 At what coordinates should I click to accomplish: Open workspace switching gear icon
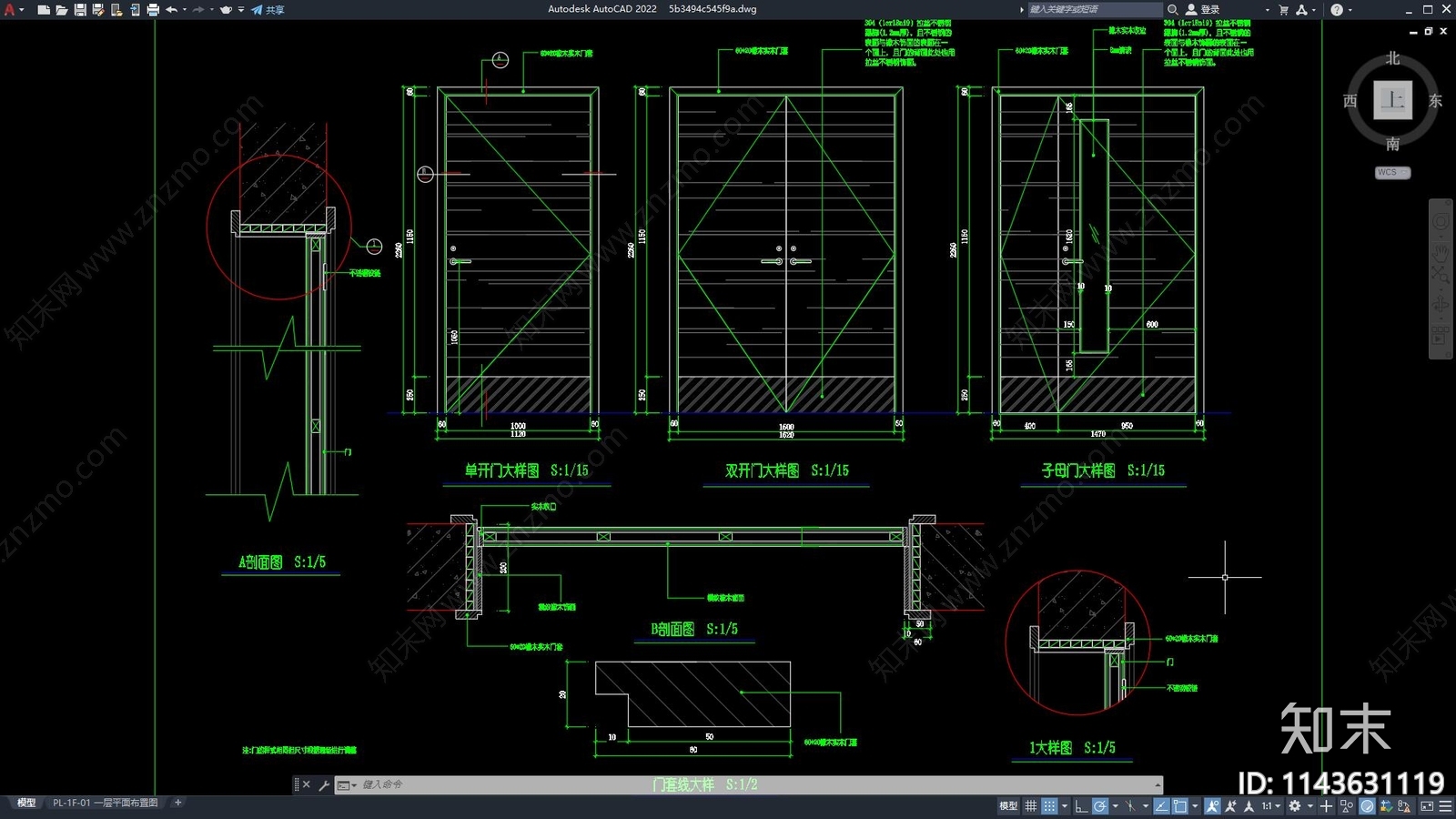[1294, 805]
